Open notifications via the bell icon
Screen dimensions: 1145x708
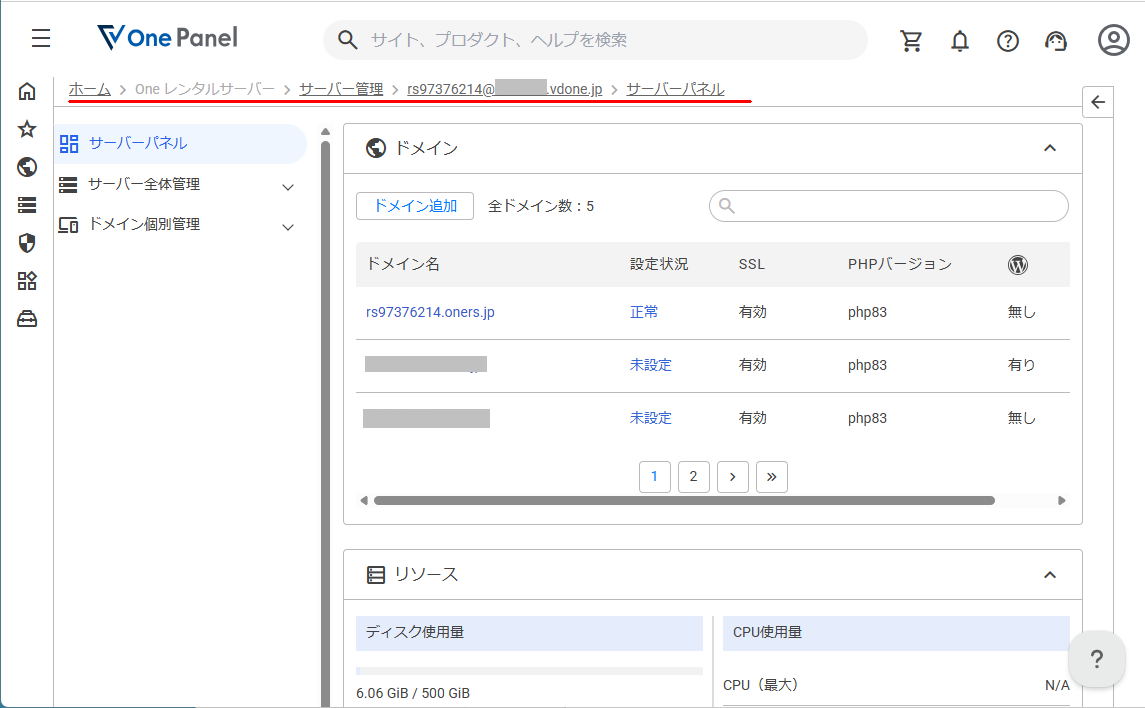point(959,40)
